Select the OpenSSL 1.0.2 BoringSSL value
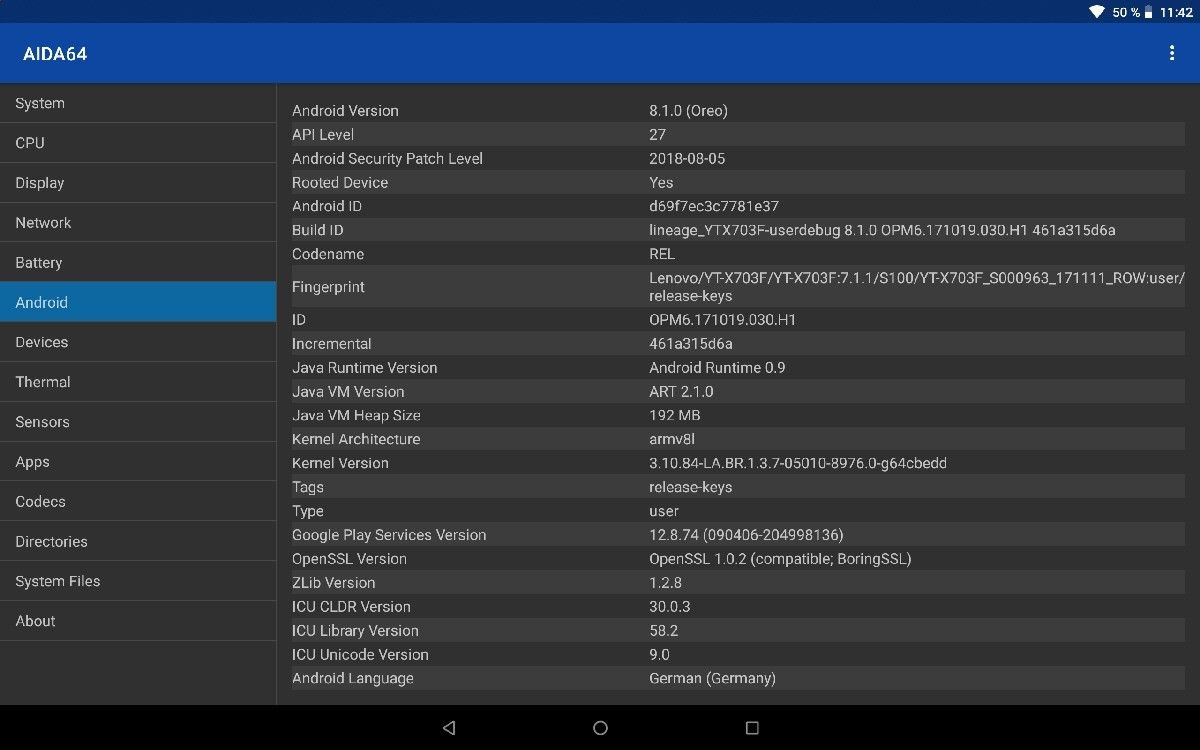This screenshot has width=1200, height=750. coord(780,559)
